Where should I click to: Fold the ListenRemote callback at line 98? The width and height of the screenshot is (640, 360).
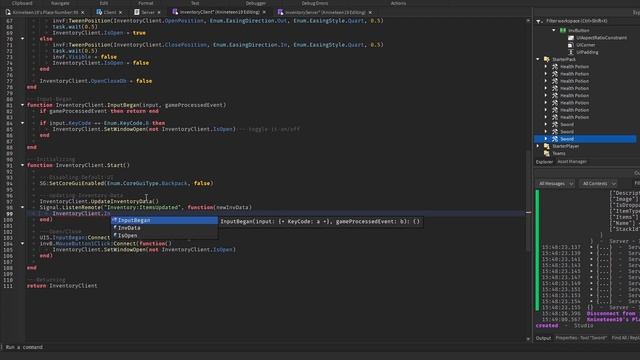22,207
